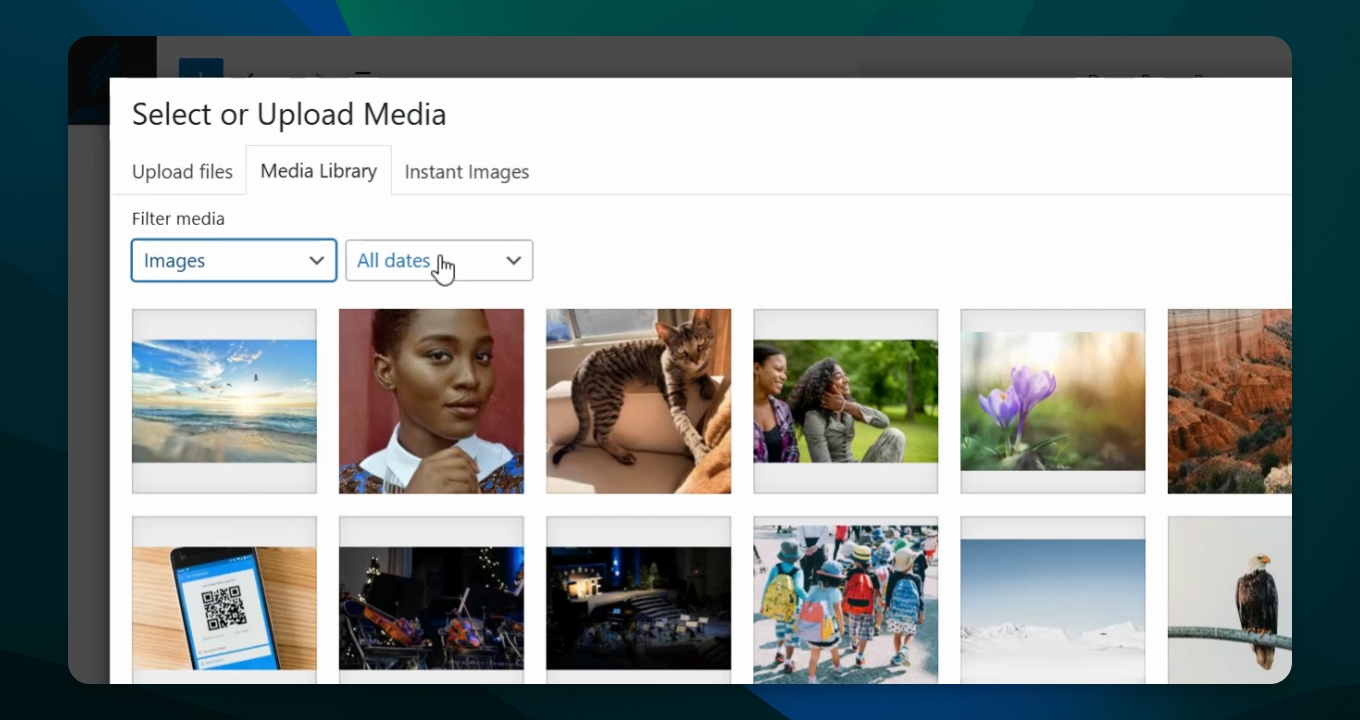Choose the purple crocus flower thumbnail

1053,401
